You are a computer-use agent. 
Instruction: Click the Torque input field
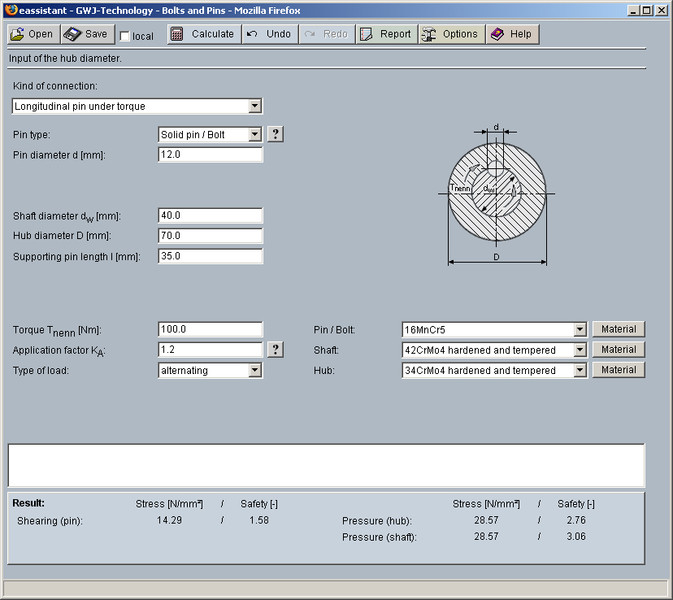(210, 329)
